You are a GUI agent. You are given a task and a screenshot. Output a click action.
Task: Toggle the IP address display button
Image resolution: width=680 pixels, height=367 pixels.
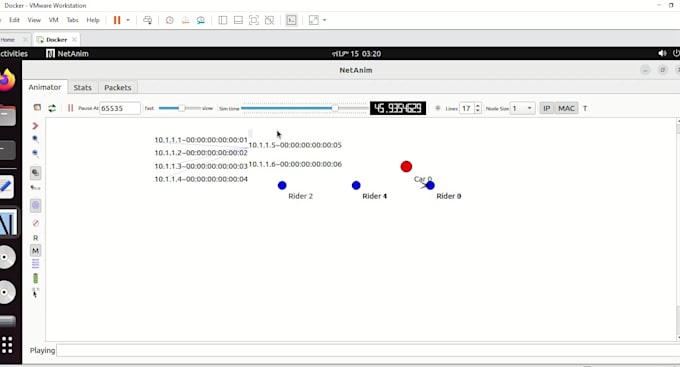click(x=546, y=108)
